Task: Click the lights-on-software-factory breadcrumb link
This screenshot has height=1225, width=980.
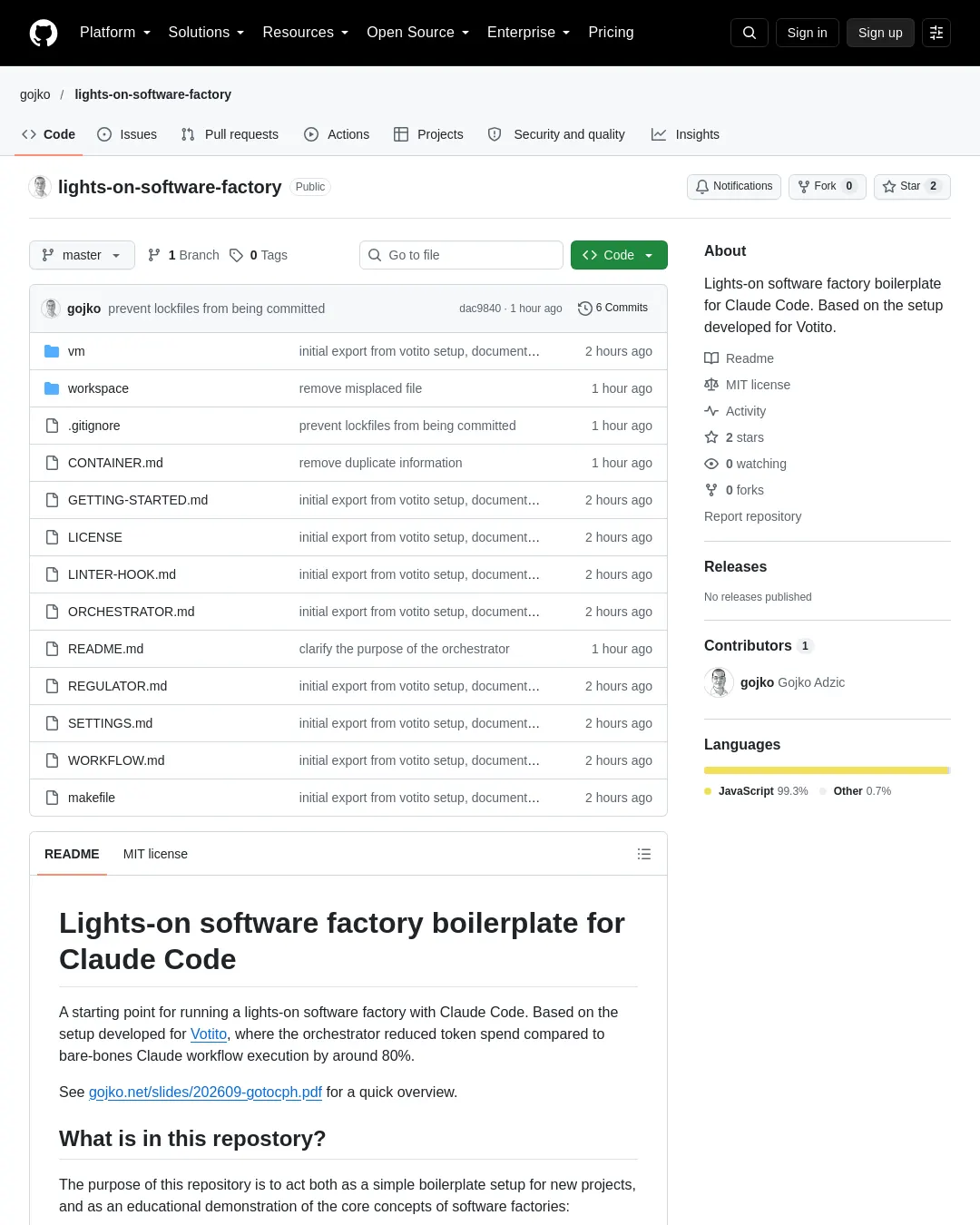Action: [152, 94]
